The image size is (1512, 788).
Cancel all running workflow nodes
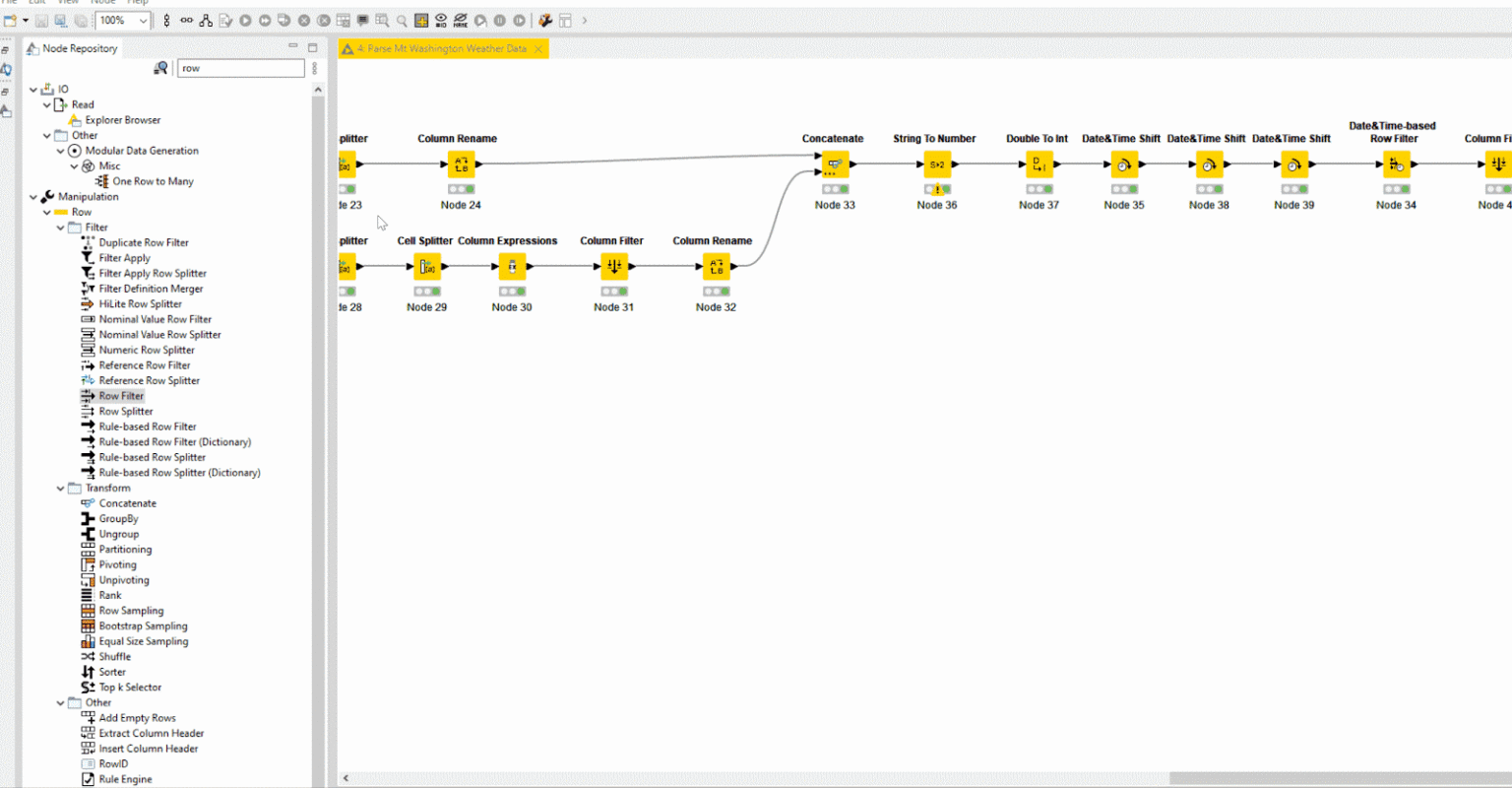click(323, 20)
